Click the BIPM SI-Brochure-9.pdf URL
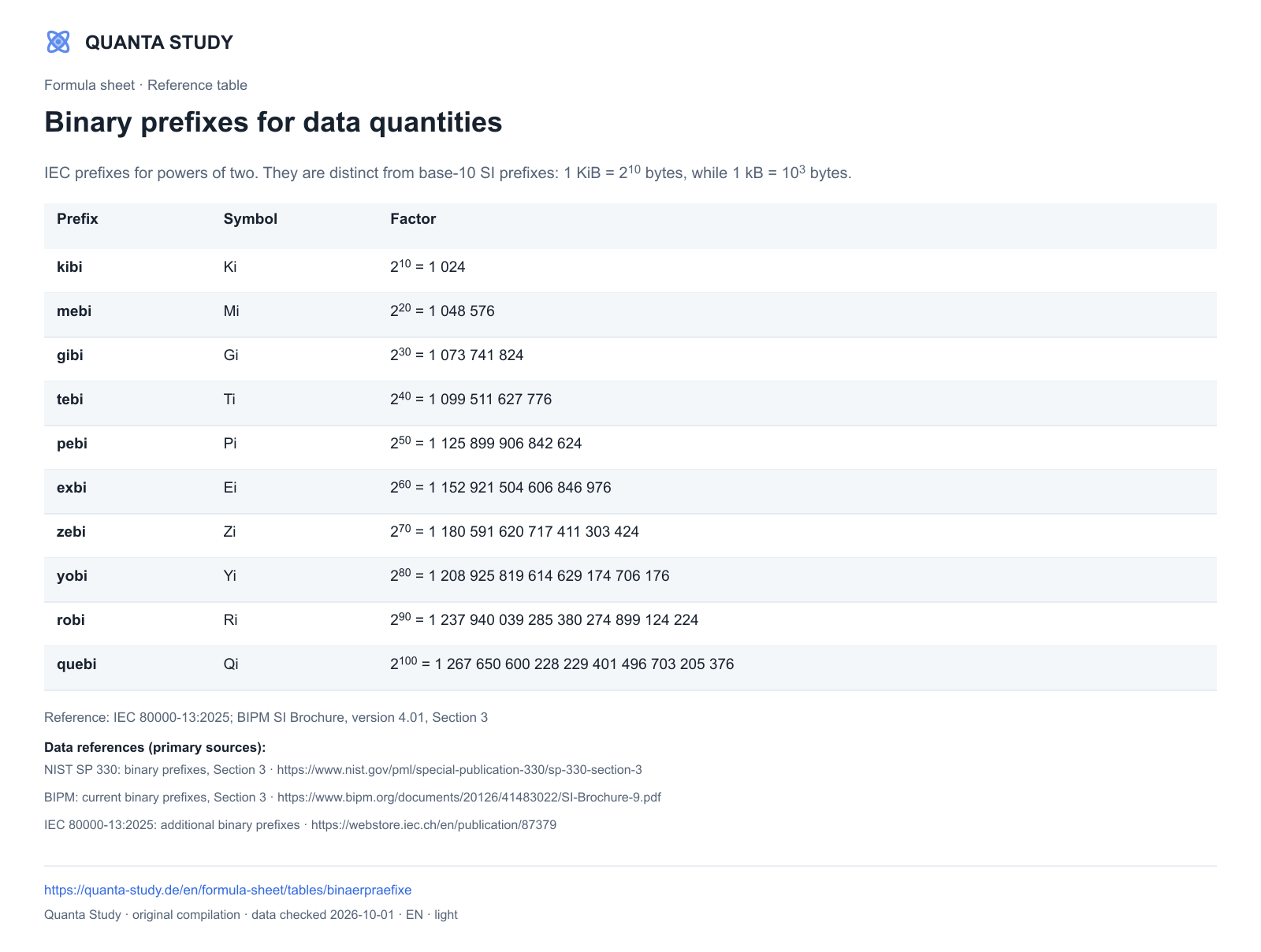Image resolution: width=1261 pixels, height=952 pixels. pos(469,797)
